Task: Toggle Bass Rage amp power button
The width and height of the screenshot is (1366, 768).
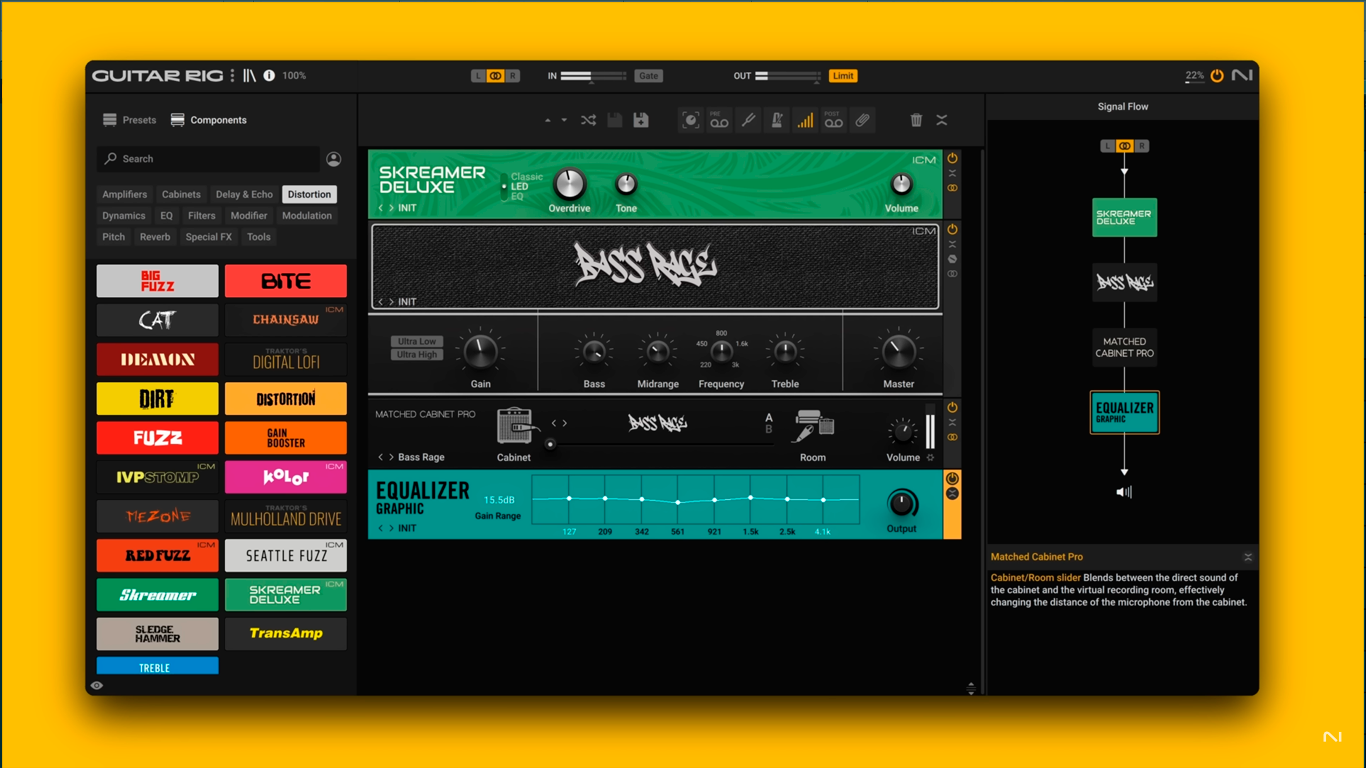Action: click(952, 229)
